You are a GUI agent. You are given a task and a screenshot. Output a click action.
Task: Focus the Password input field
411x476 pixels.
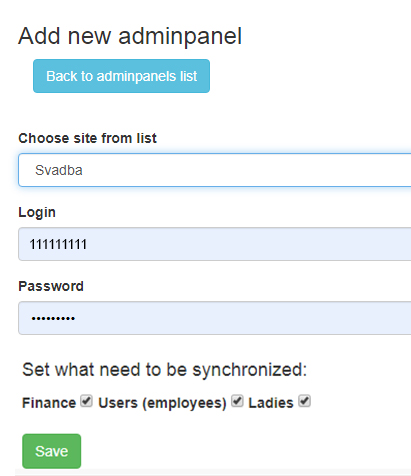(x=215, y=318)
